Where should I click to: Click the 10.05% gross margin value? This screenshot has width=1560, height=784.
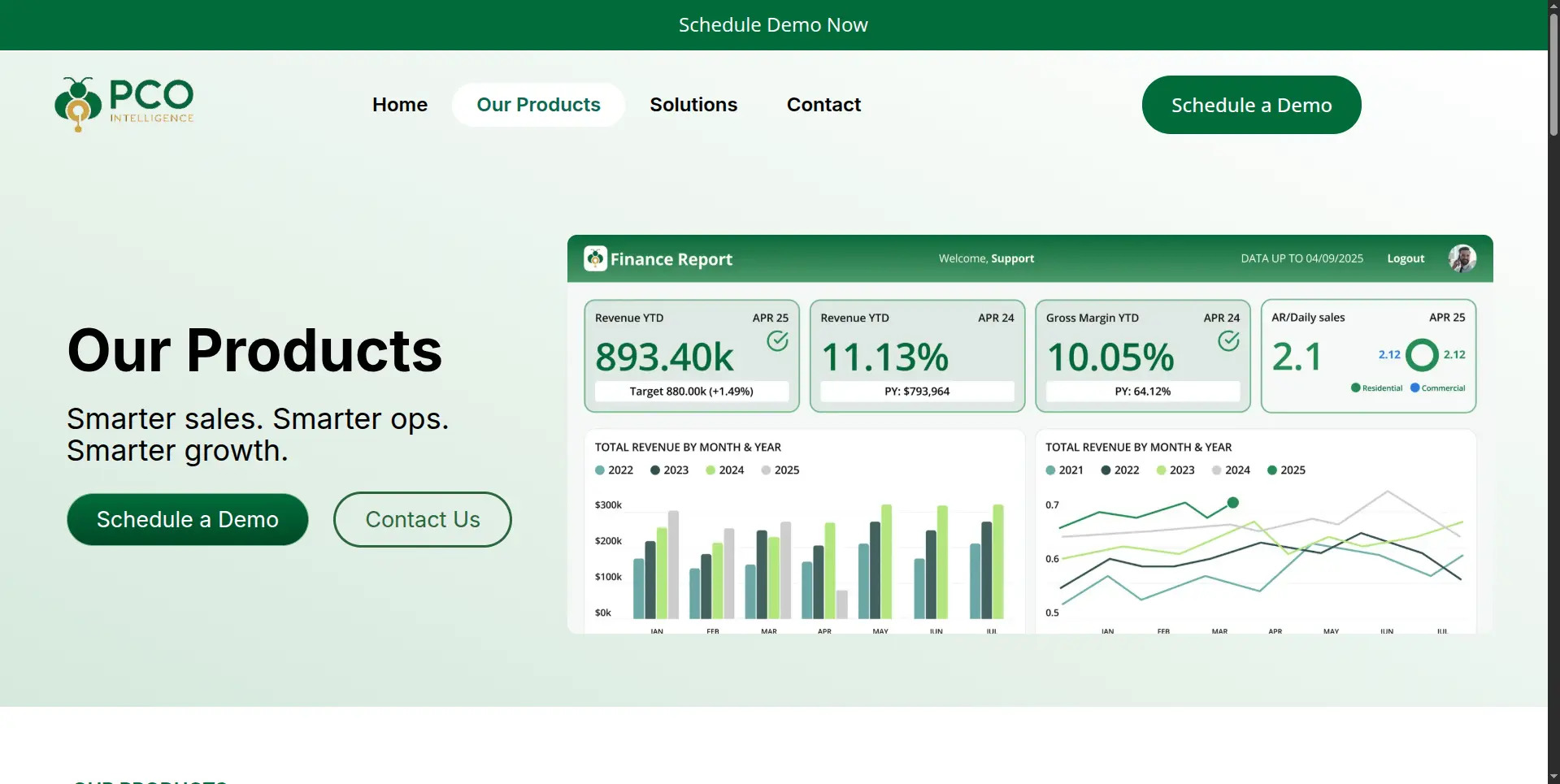tap(1110, 357)
